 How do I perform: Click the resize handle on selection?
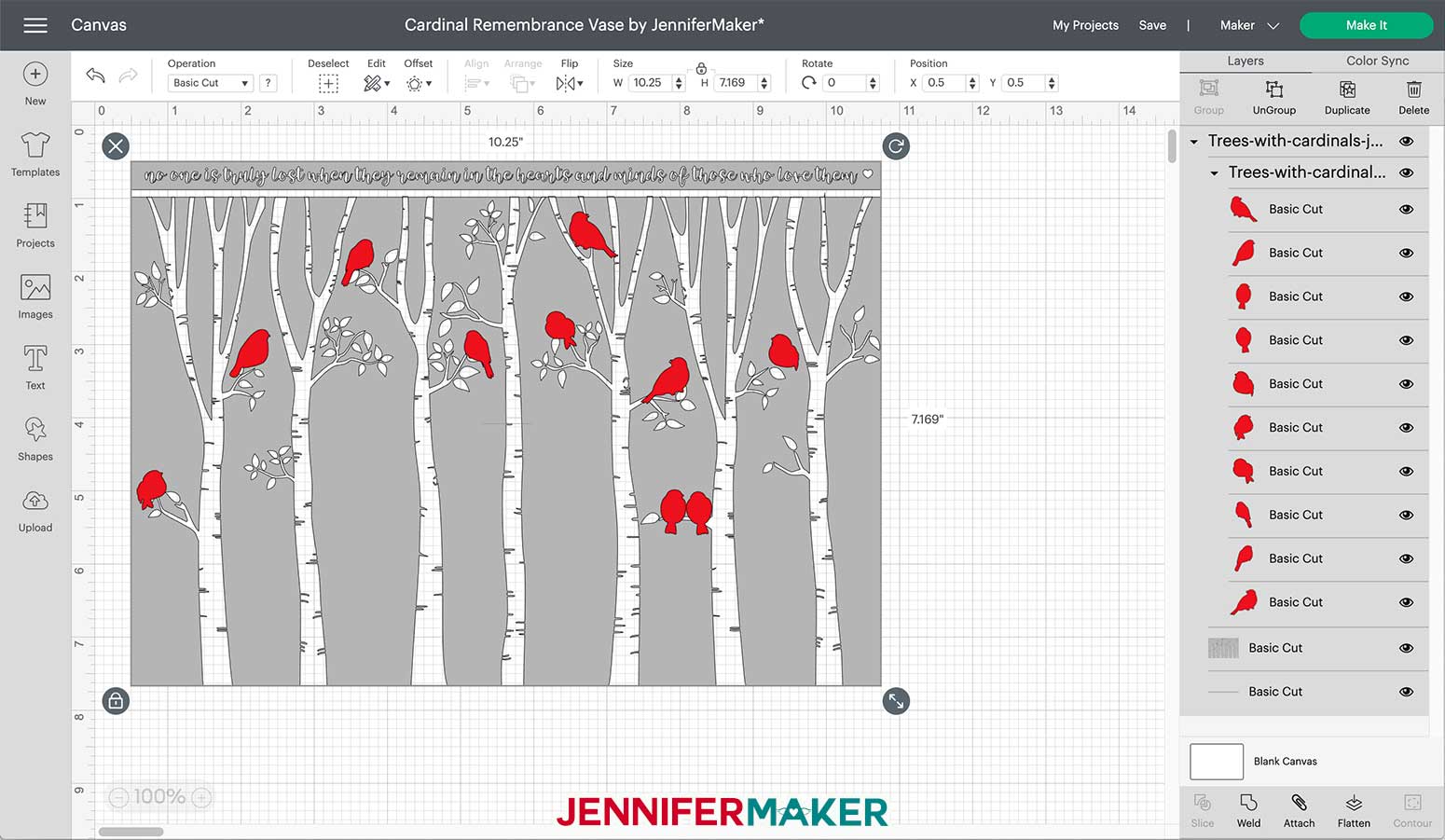point(896,701)
